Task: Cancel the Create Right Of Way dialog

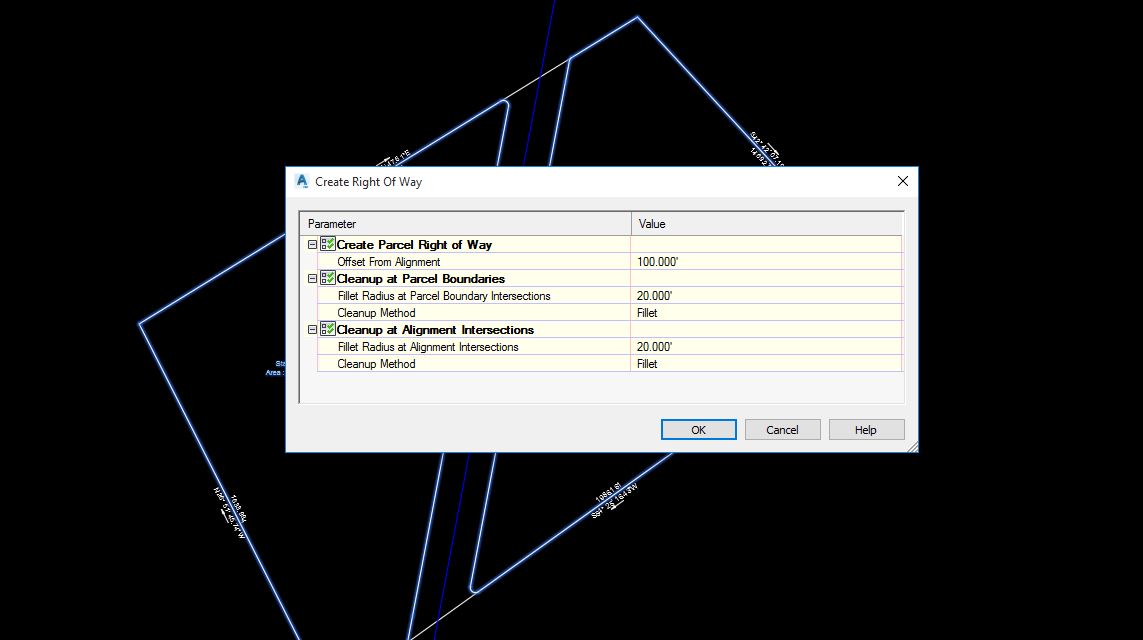Action: [782, 429]
